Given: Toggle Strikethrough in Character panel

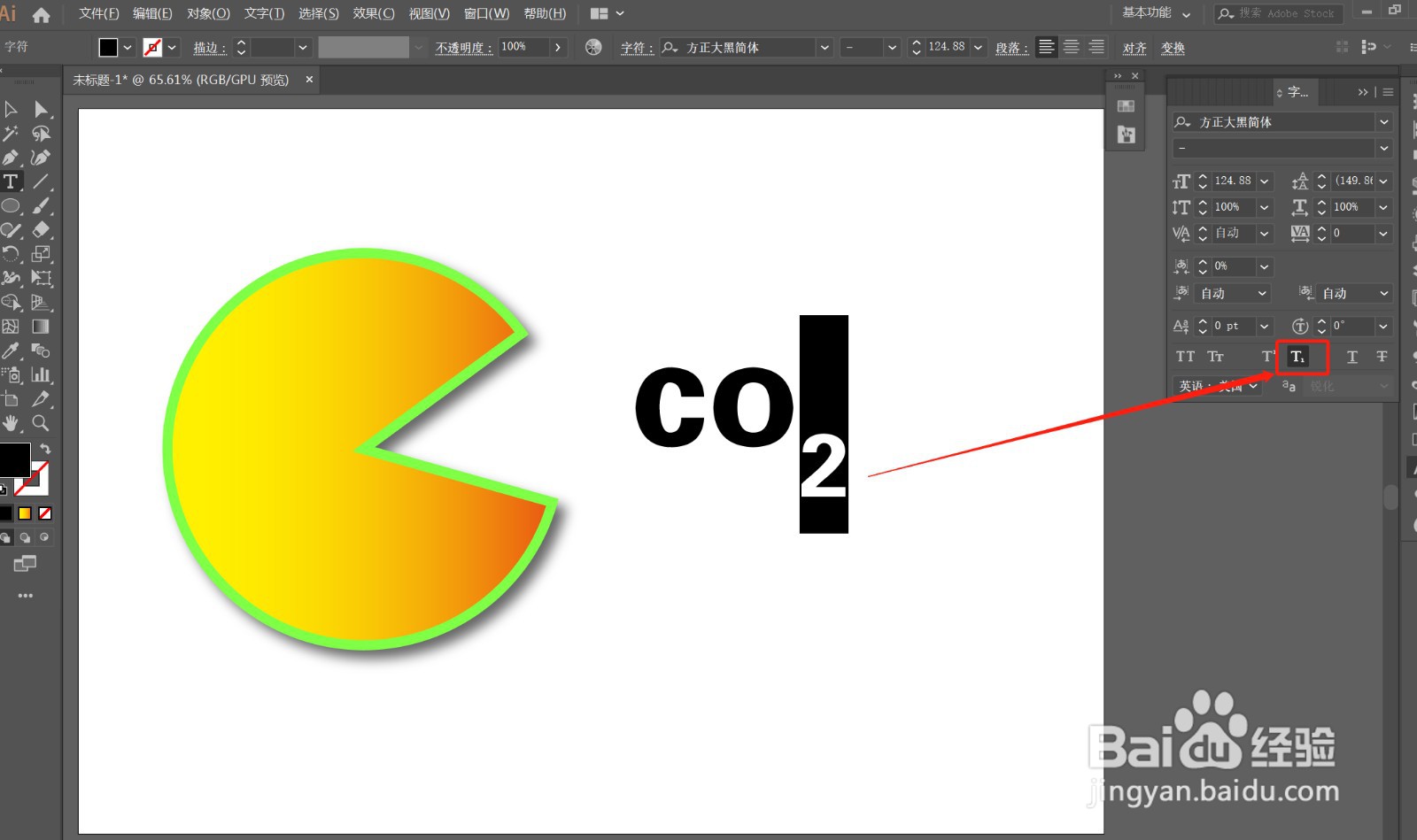Looking at the screenshot, I should (x=1382, y=357).
